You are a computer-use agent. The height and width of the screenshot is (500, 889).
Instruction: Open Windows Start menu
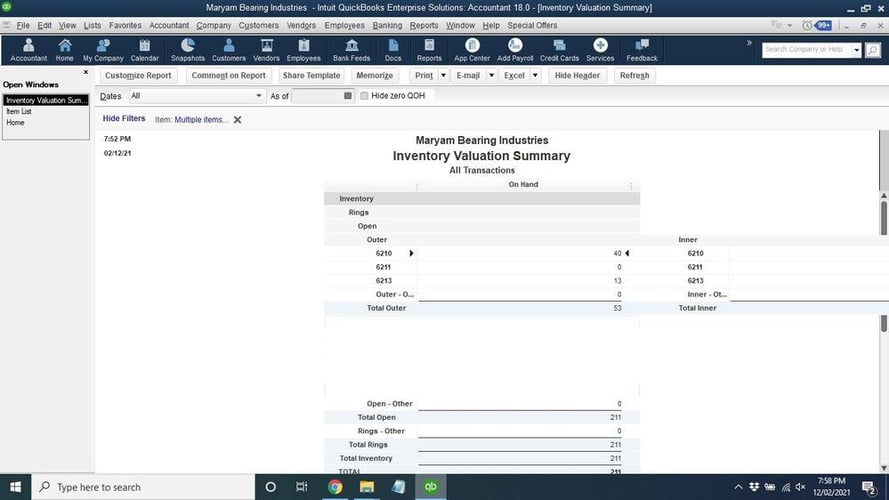pos(15,487)
